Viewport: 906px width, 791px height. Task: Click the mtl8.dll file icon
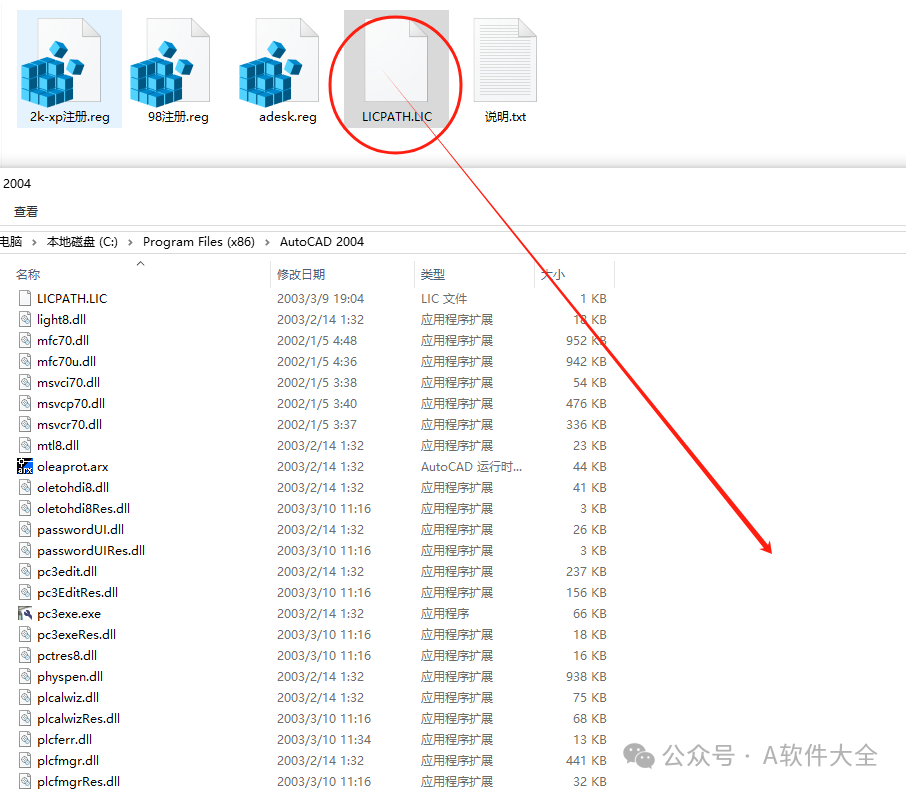[x=25, y=445]
